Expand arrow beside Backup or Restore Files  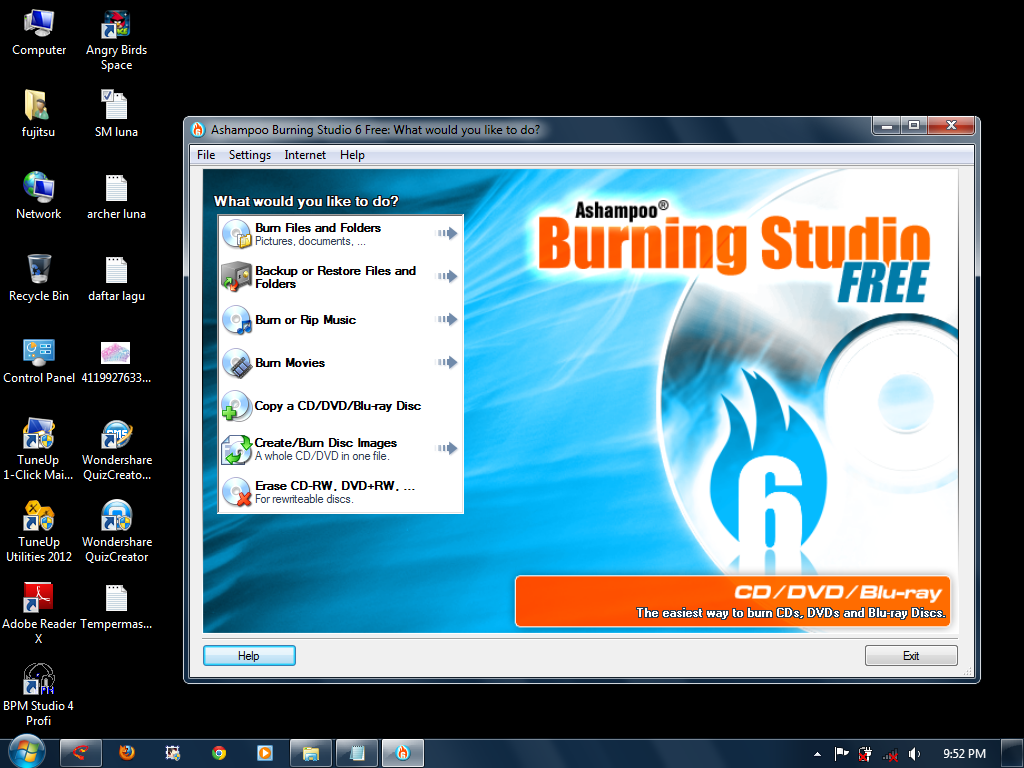click(x=447, y=276)
